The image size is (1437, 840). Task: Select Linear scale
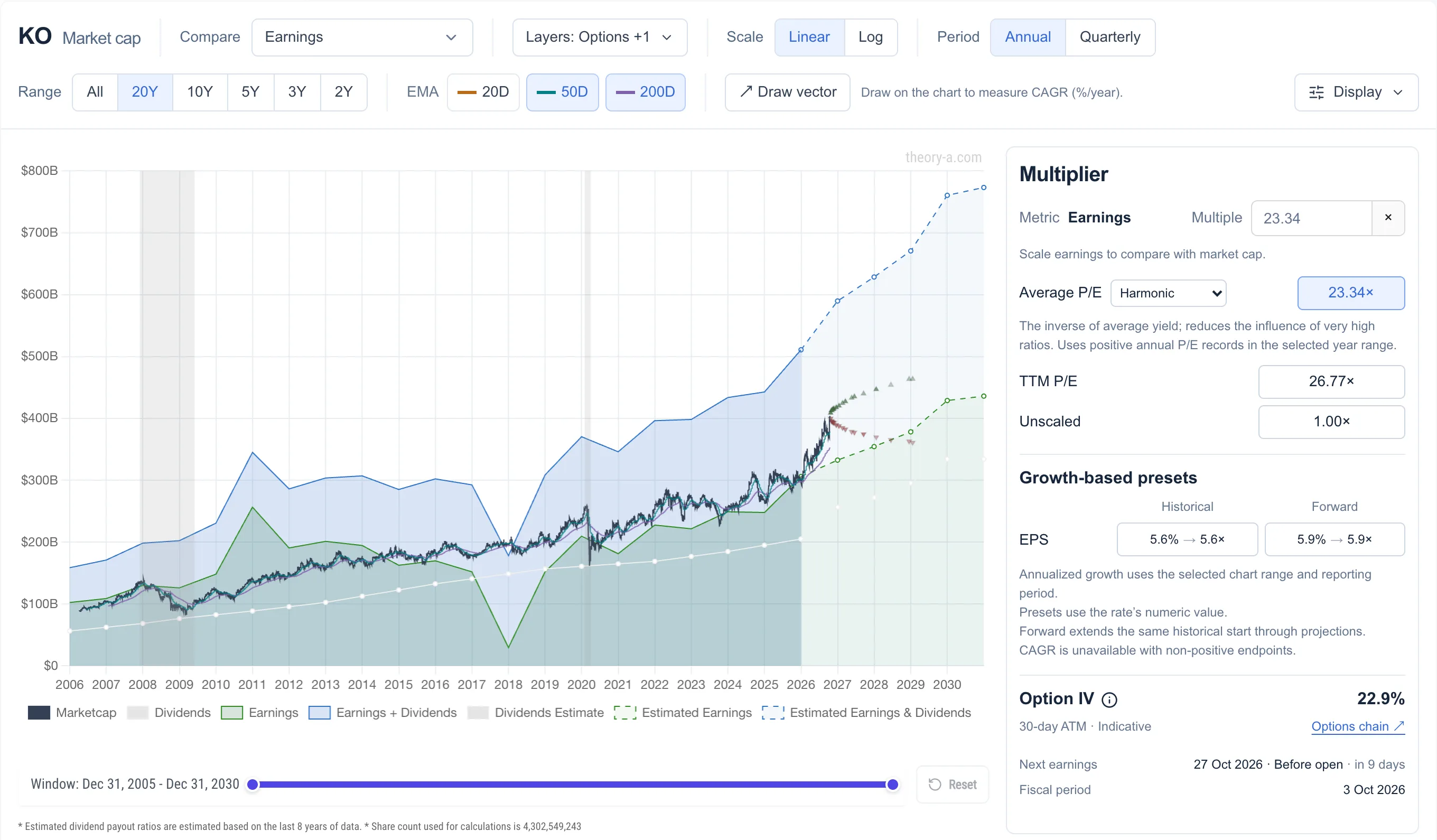[x=809, y=37]
